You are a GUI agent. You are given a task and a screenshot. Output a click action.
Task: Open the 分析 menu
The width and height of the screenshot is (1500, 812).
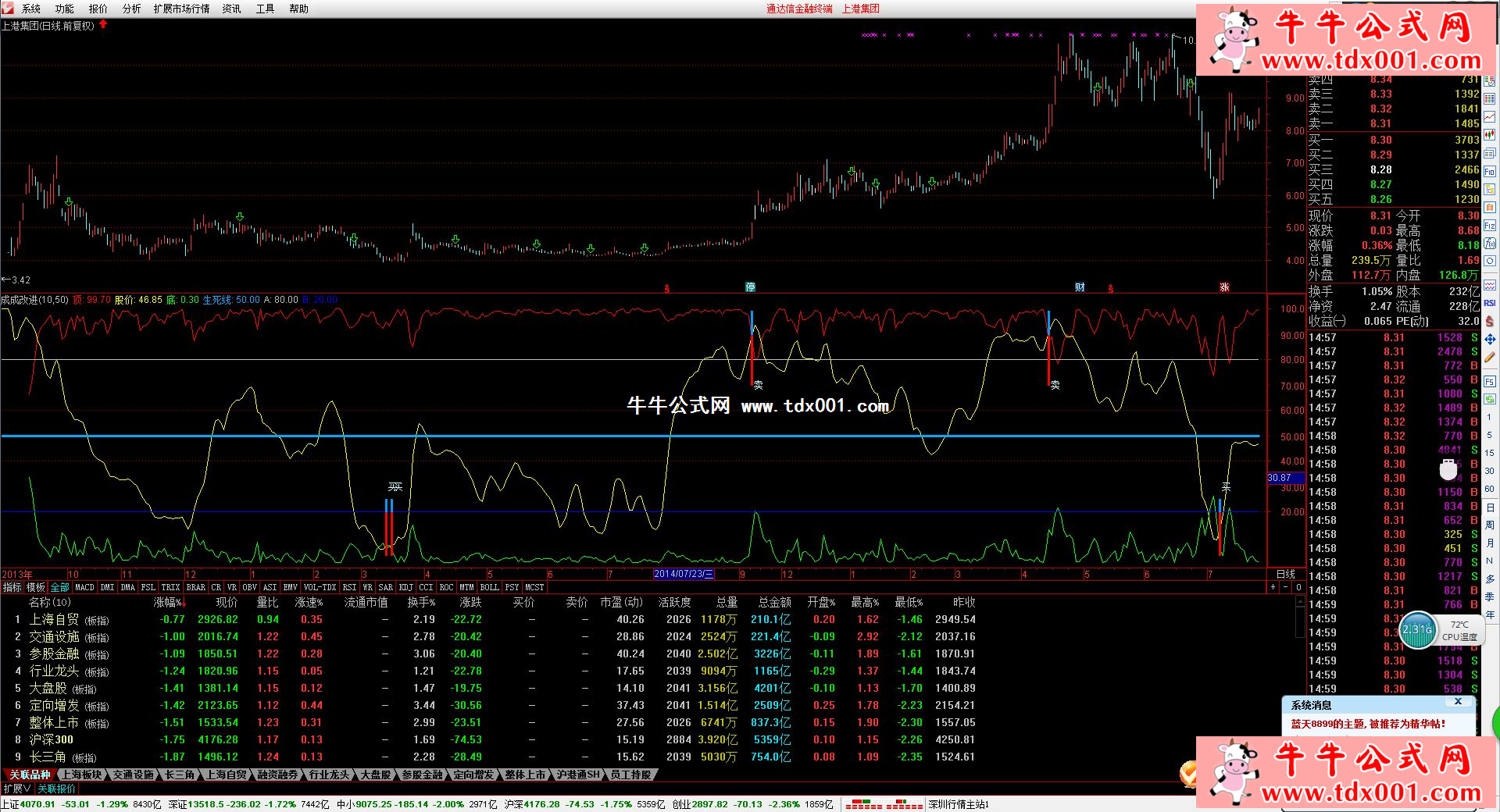[132, 9]
